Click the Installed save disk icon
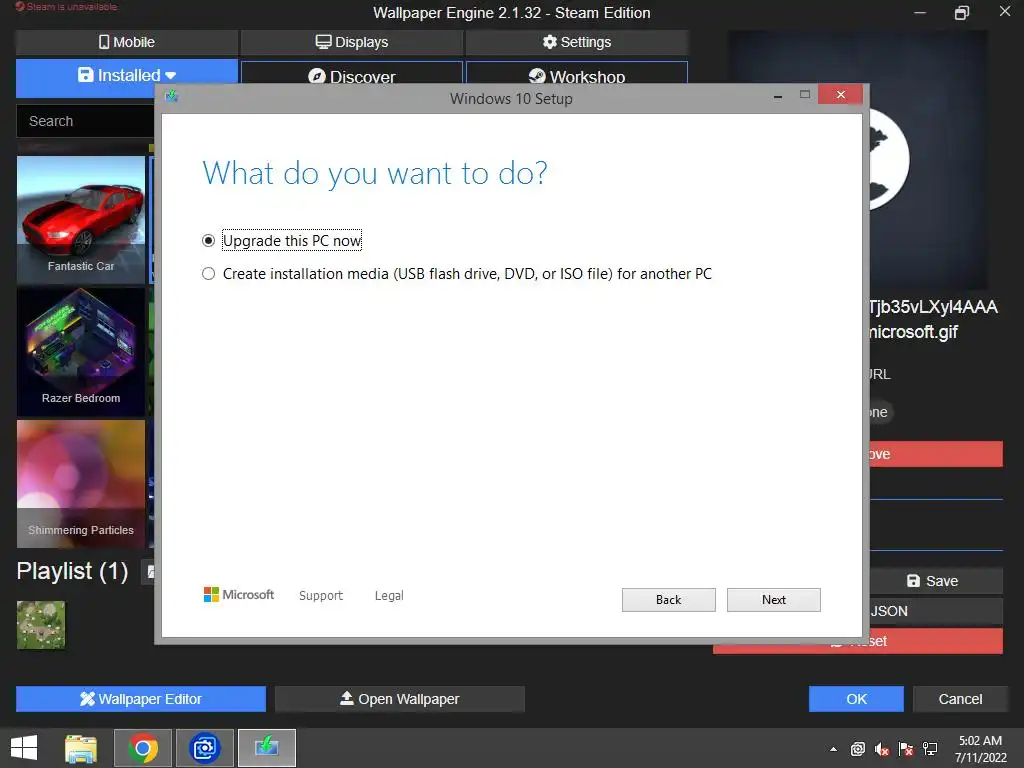This screenshot has height=768, width=1024. point(86,75)
